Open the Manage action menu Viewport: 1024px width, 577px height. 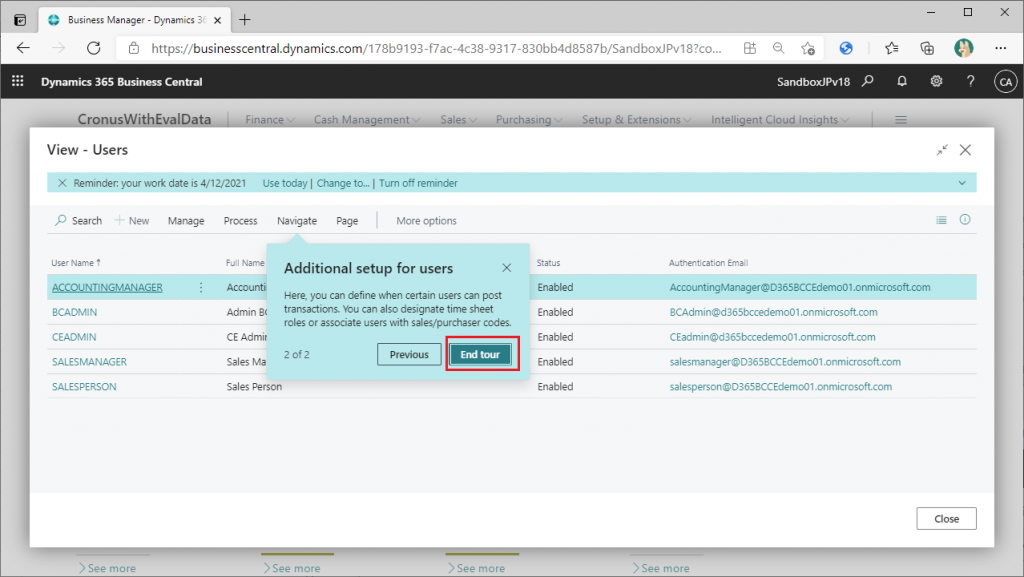point(186,221)
